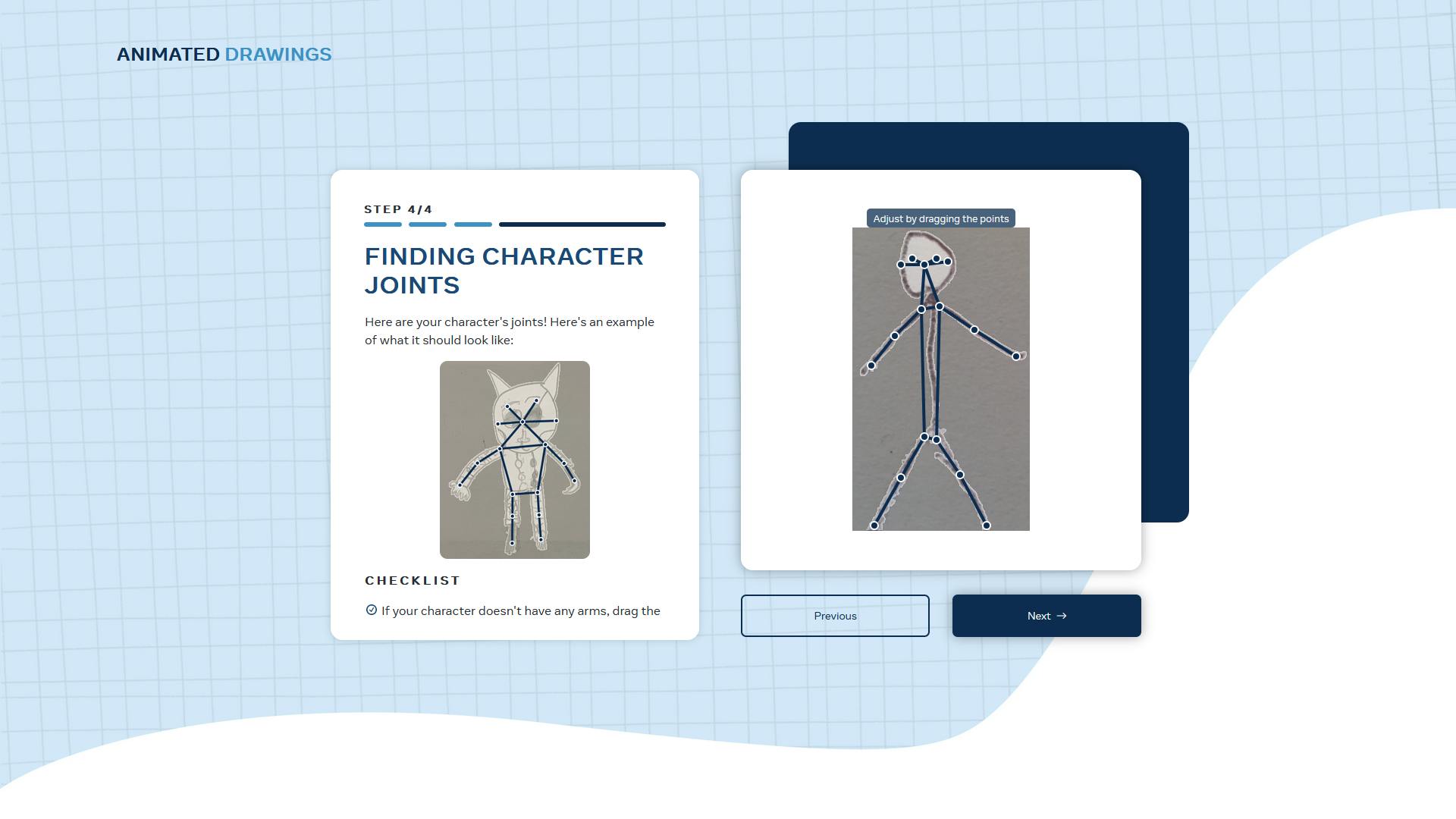The height and width of the screenshot is (819, 1456).
Task: Select the leftmost ear joint on head
Action: click(901, 265)
